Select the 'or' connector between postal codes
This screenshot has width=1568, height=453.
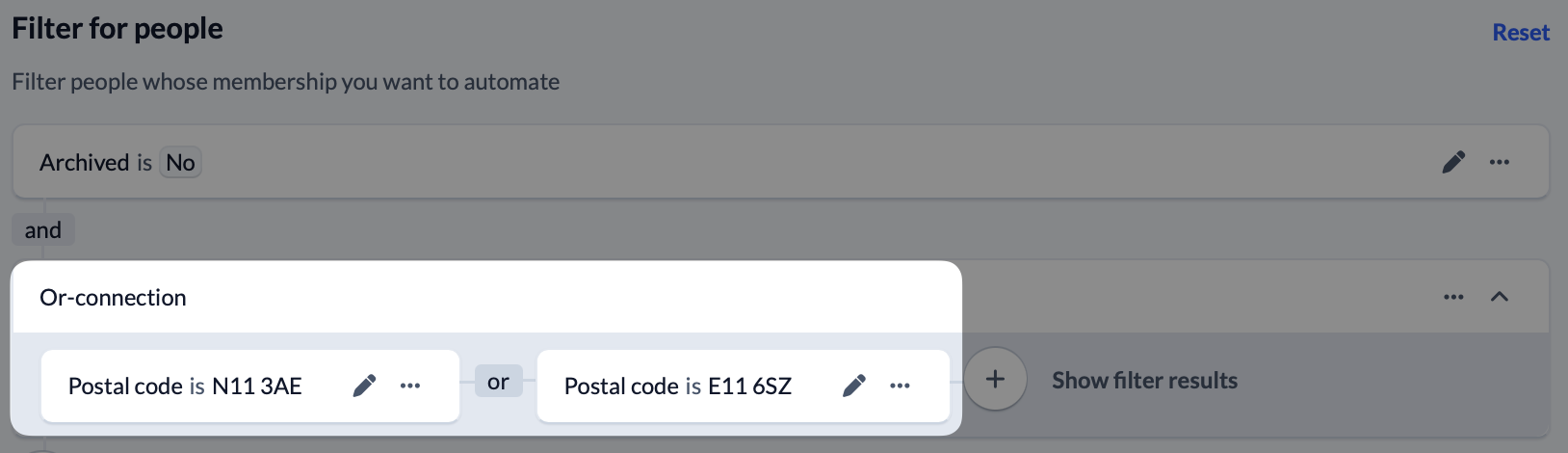[498, 382]
